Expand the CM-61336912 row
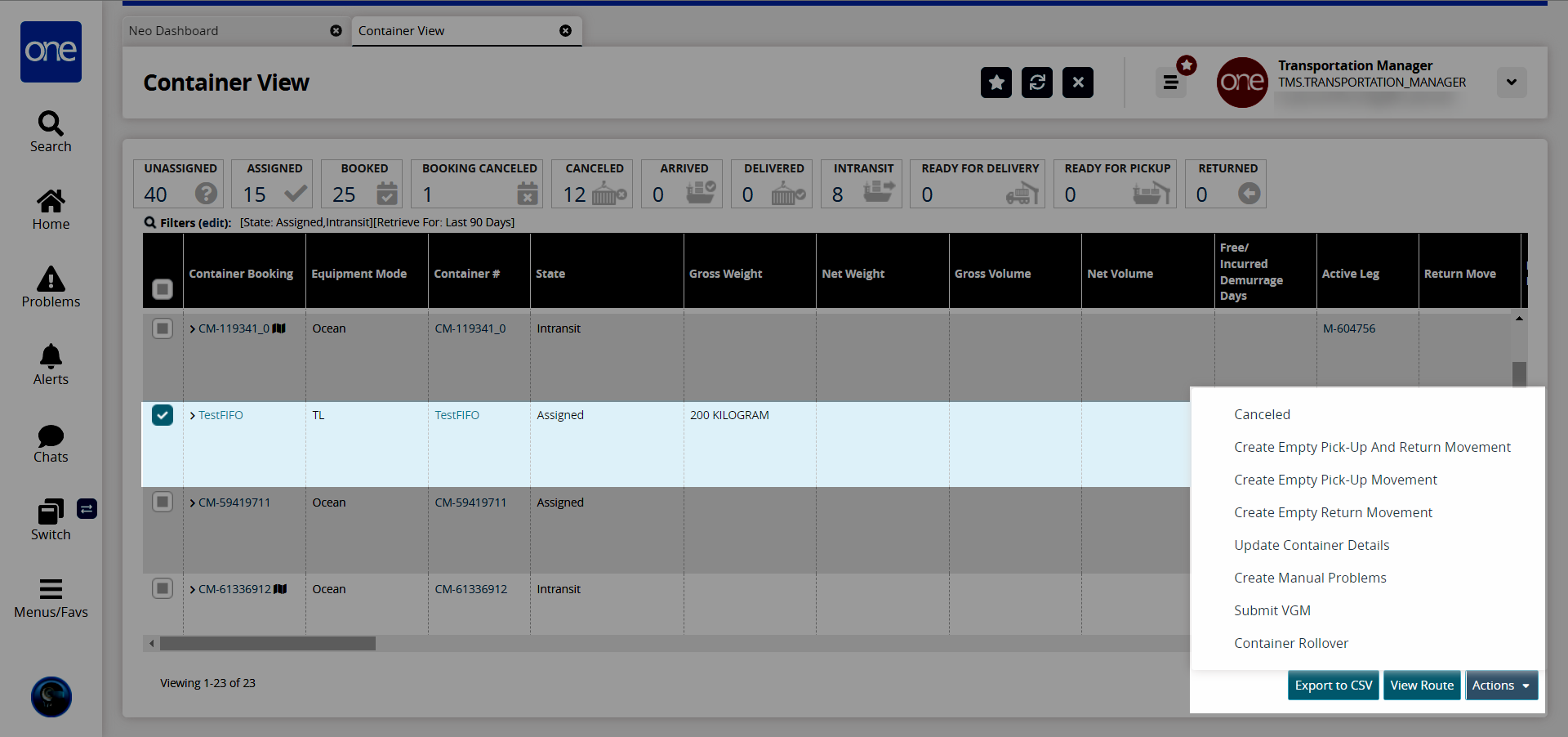The height and width of the screenshot is (737, 1568). (x=193, y=590)
